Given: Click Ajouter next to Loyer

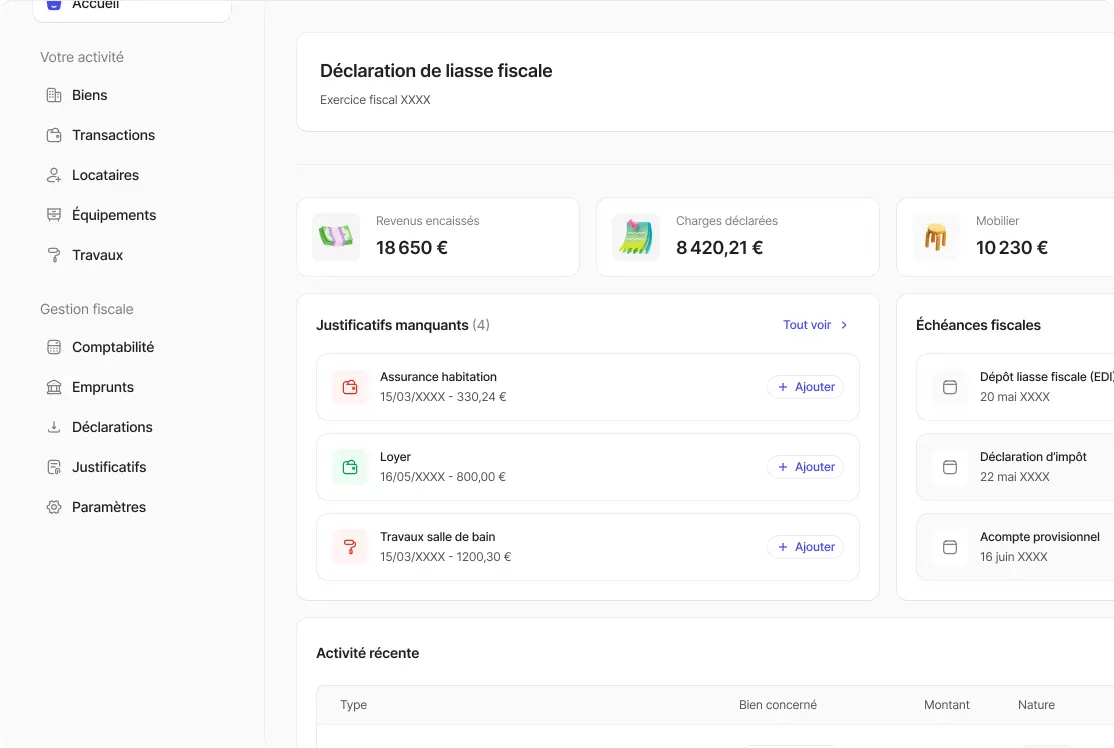Looking at the screenshot, I should click(x=805, y=467).
